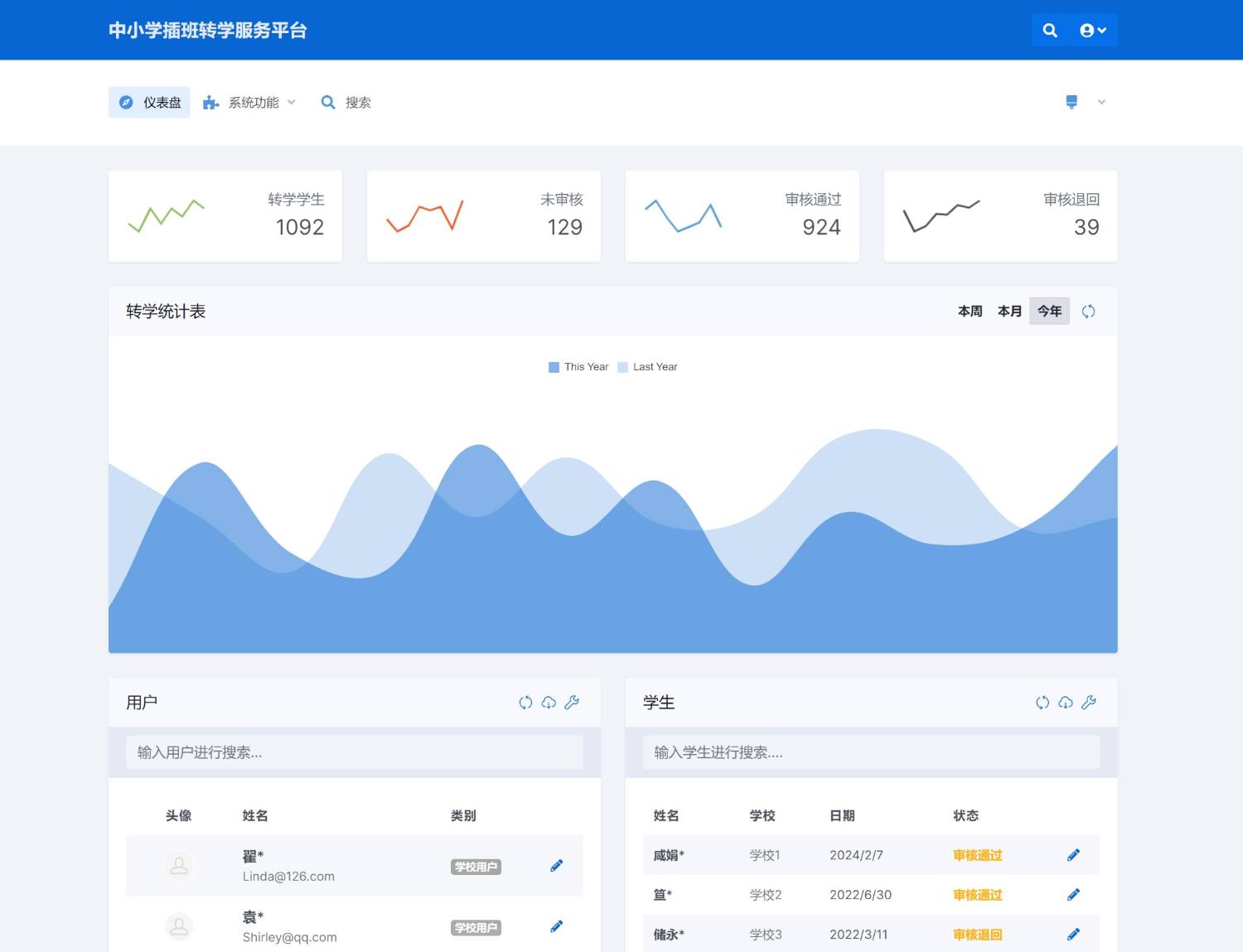Click the platform title 中小学插班转学服务平台
This screenshot has width=1243, height=952.
click(x=208, y=31)
